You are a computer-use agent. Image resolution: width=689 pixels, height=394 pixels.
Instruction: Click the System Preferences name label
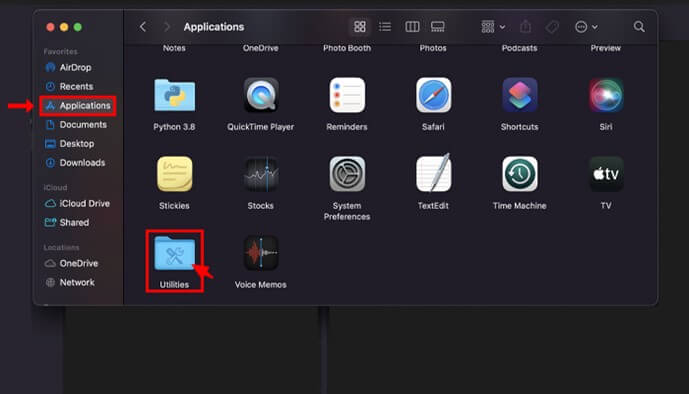pyautogui.click(x=347, y=211)
